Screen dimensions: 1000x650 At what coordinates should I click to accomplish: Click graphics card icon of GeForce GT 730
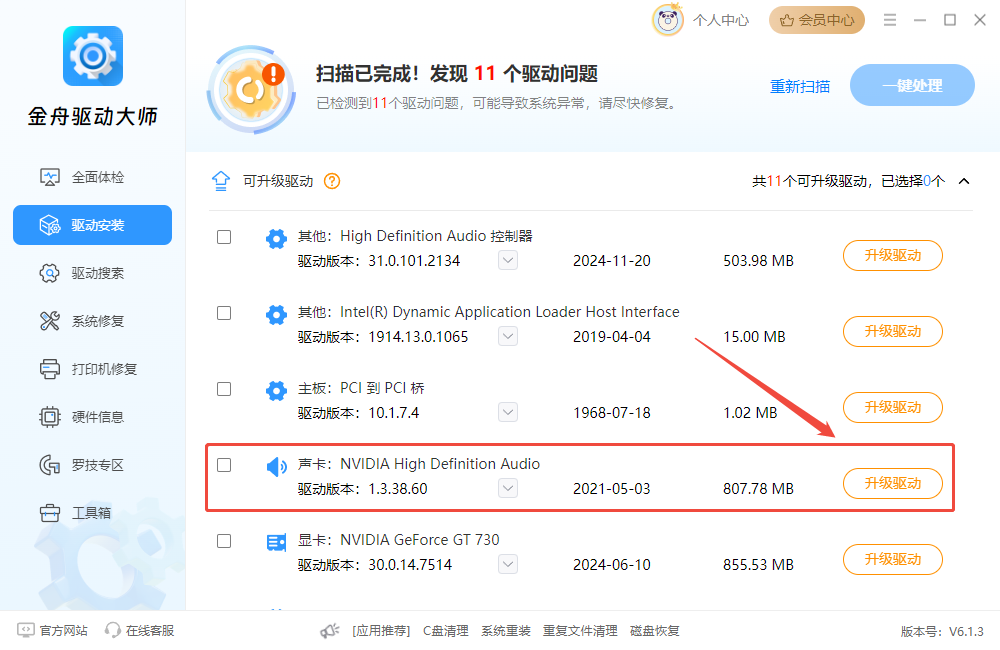pos(276,543)
